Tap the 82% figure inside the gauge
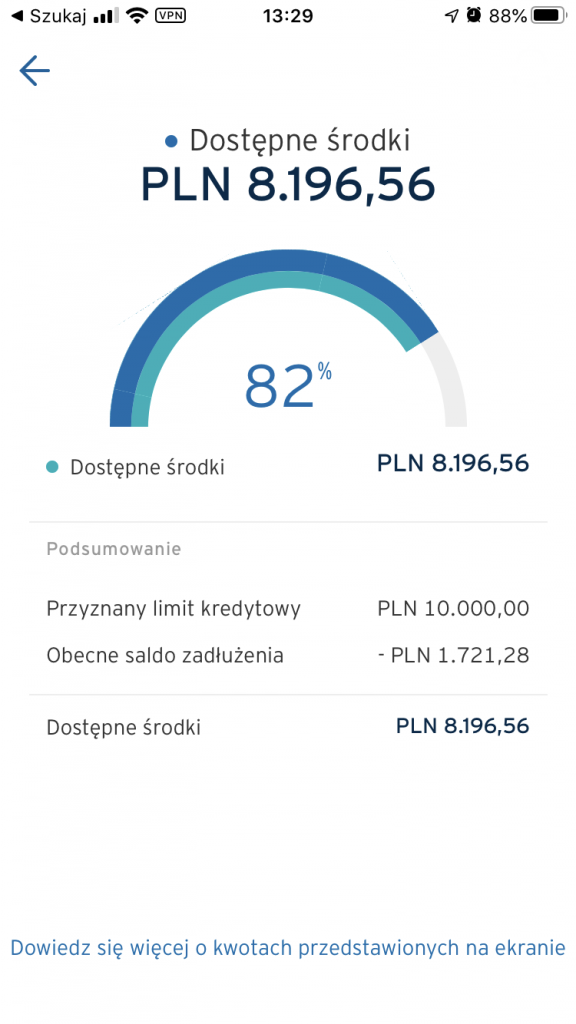 tap(288, 385)
